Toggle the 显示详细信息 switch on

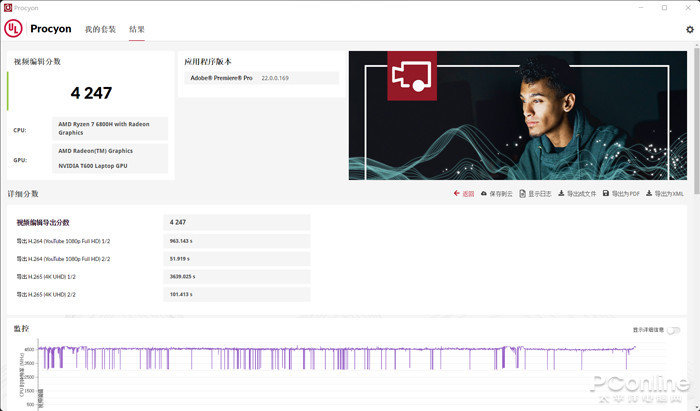click(x=673, y=330)
